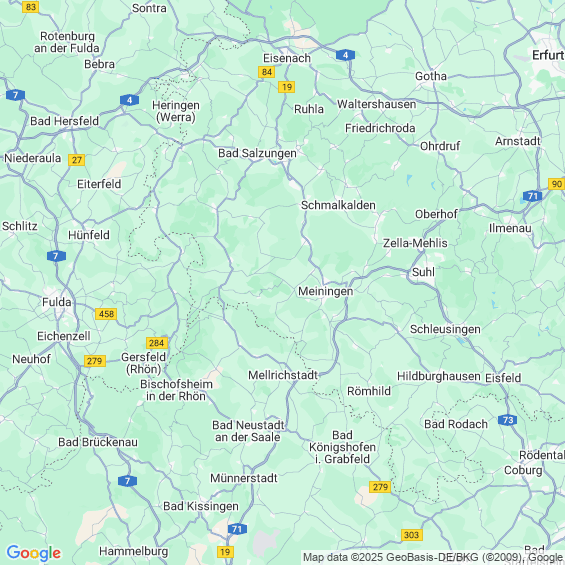
Task: Click the B458 road shield near Fulda
Action: 106,314
